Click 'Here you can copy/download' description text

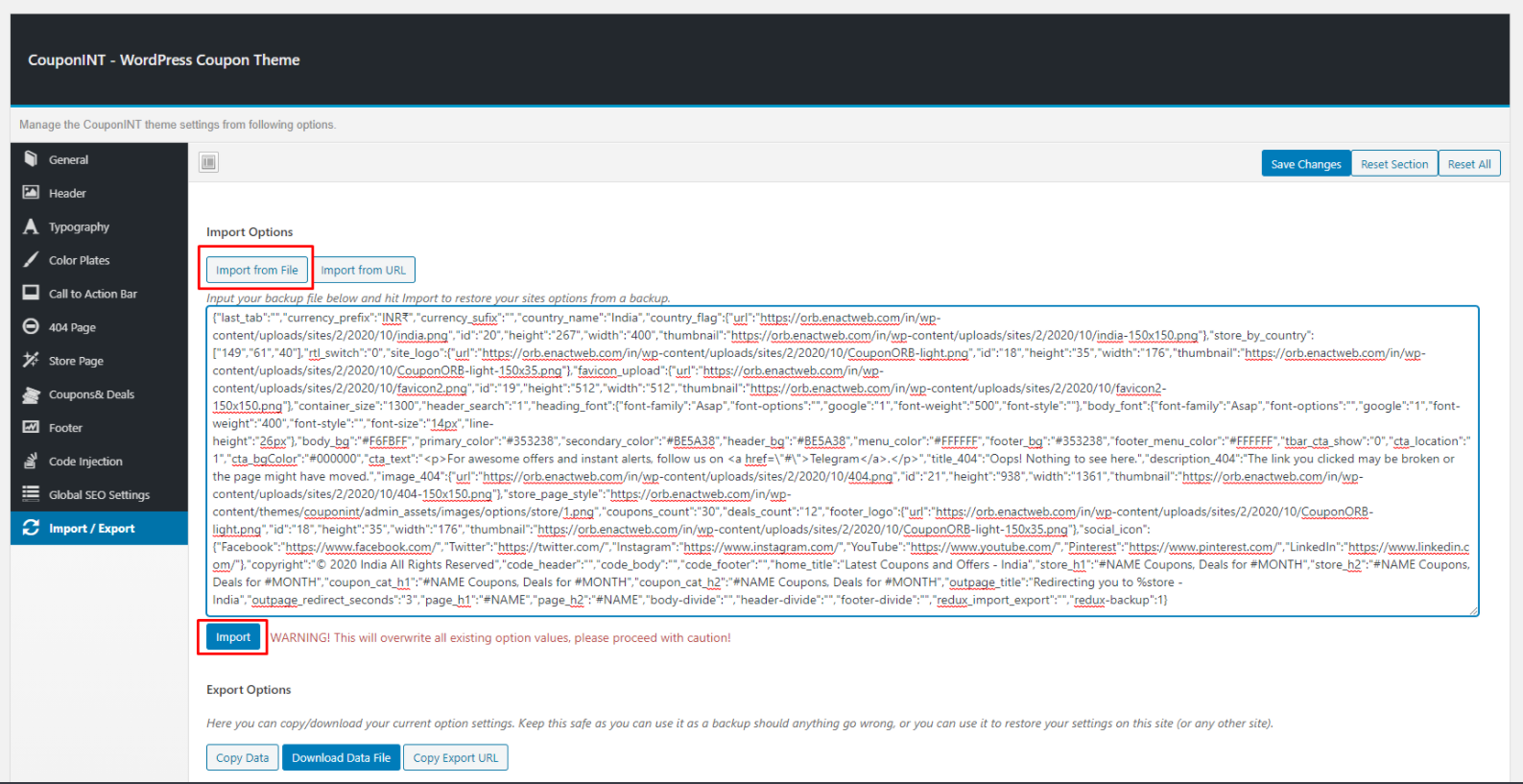(x=740, y=724)
